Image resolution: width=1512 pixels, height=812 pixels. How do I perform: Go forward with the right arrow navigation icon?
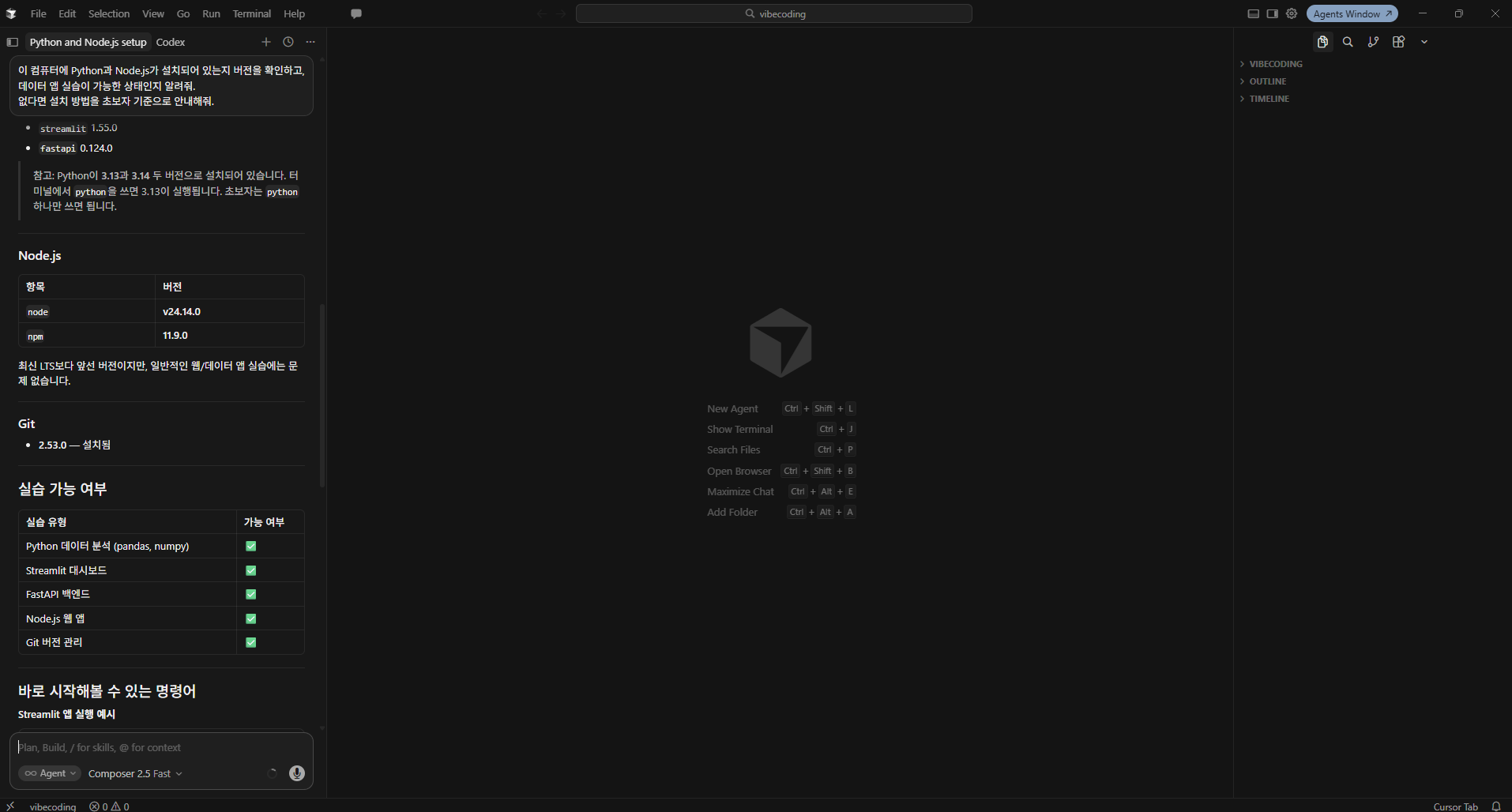[561, 13]
